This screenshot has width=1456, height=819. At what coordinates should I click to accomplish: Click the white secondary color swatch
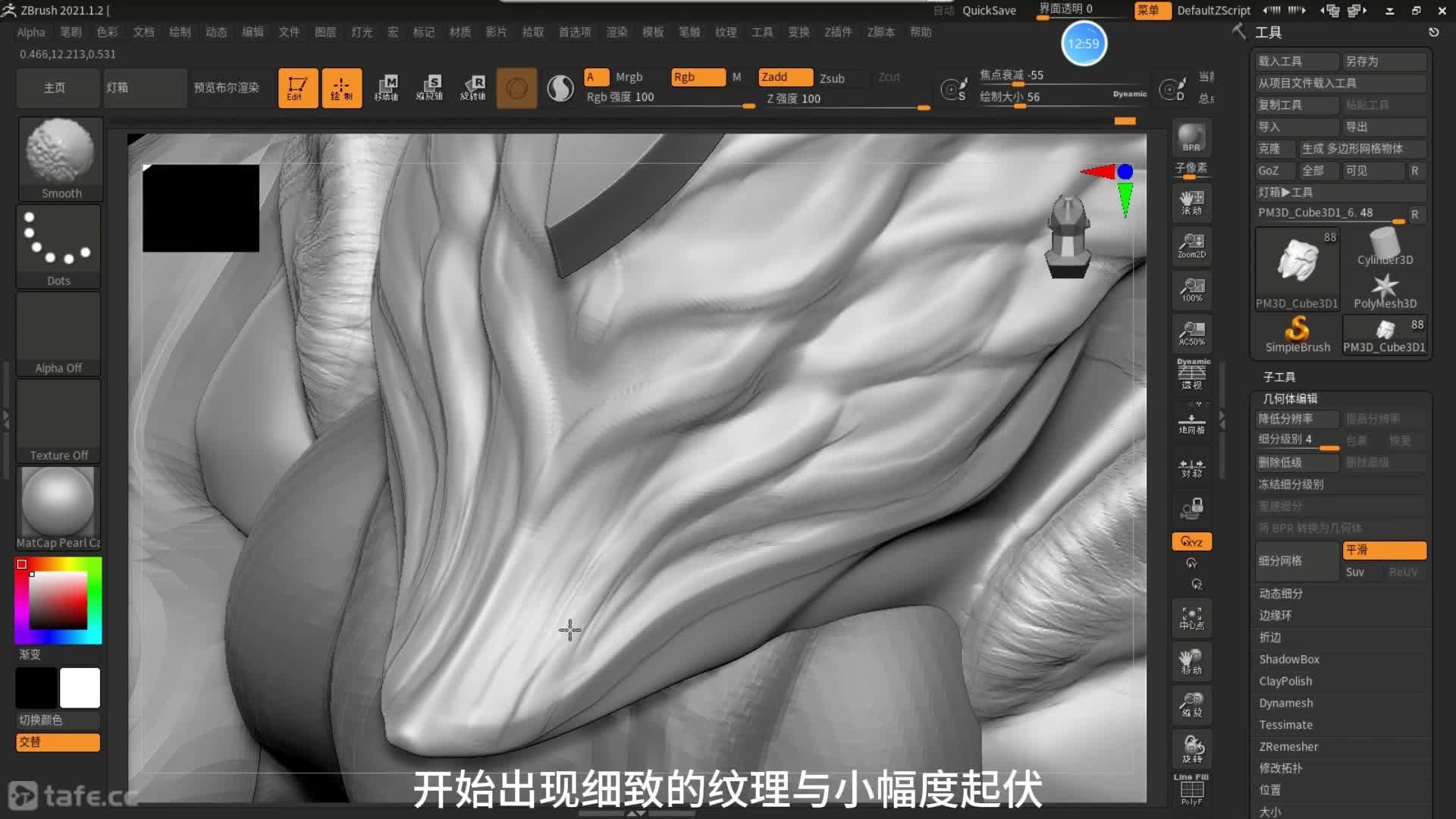80,688
